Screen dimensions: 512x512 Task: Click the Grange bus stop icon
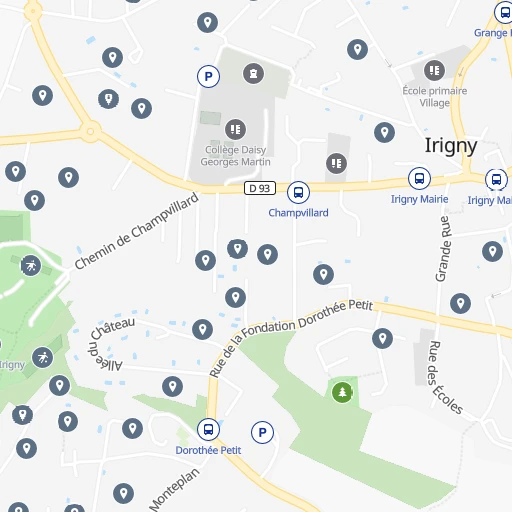(505, 12)
